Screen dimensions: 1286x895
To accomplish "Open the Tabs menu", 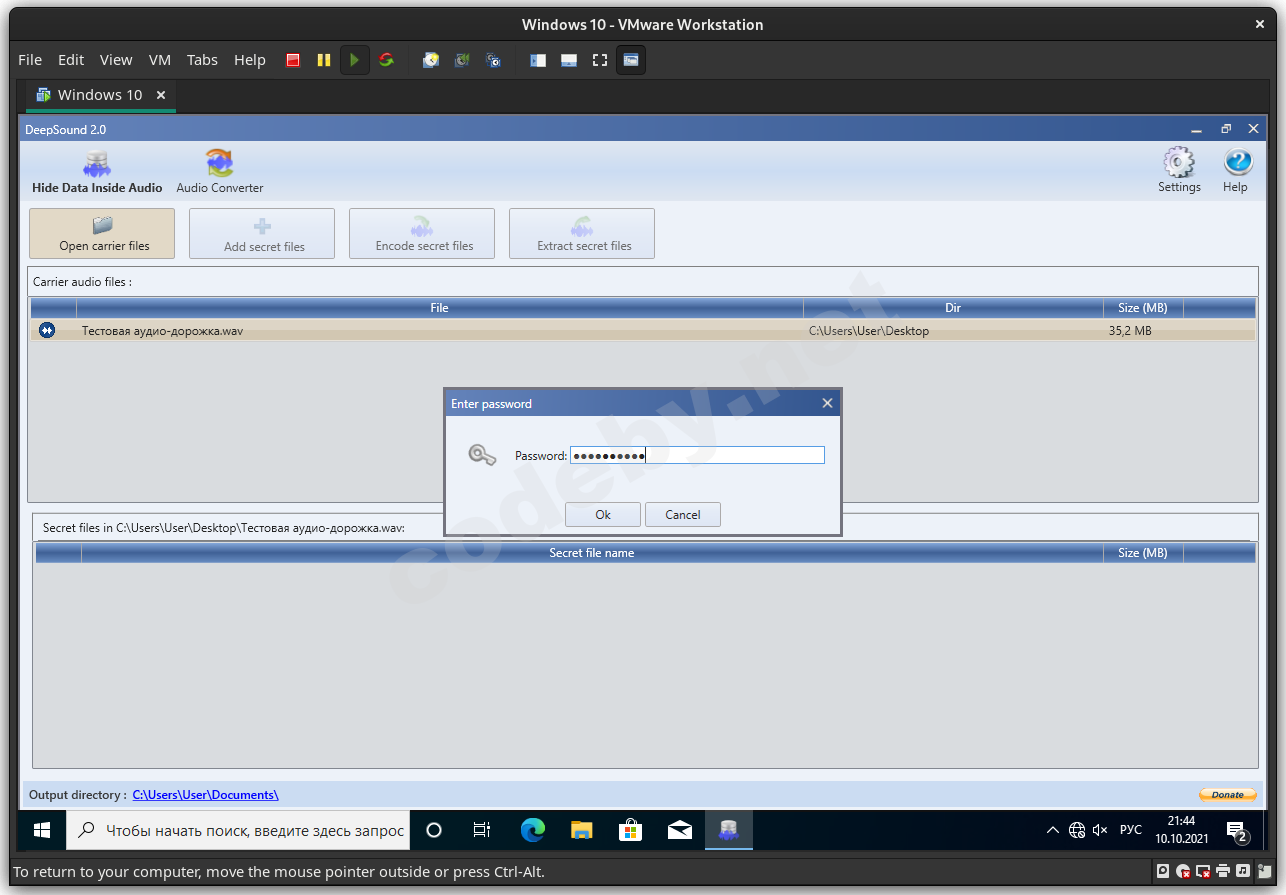I will (x=202, y=60).
